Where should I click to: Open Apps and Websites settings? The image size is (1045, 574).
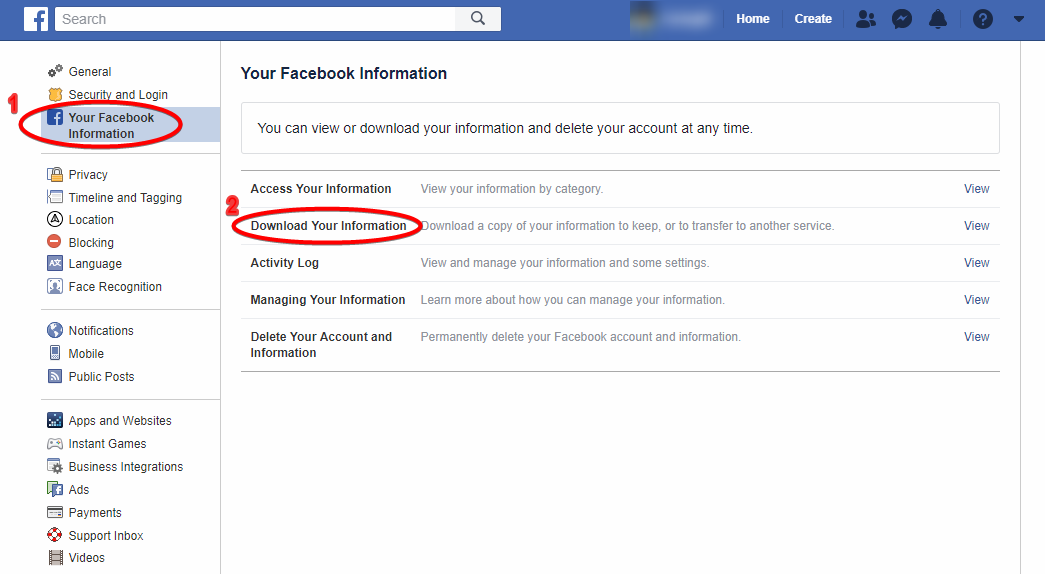click(120, 421)
